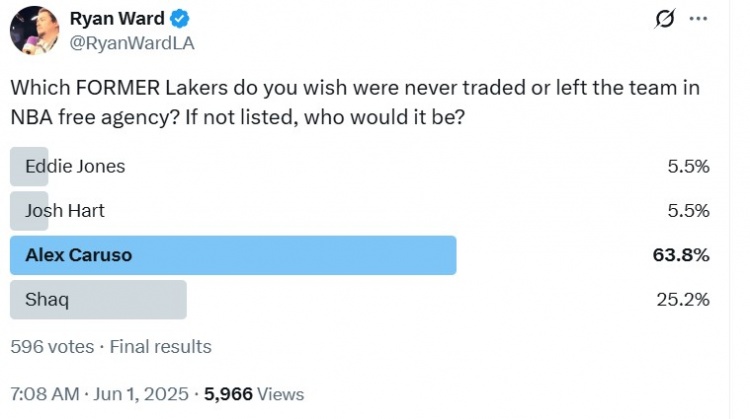Image resolution: width=750 pixels, height=419 pixels.
Task: Click the 596 votes count
Action: click(x=52, y=347)
